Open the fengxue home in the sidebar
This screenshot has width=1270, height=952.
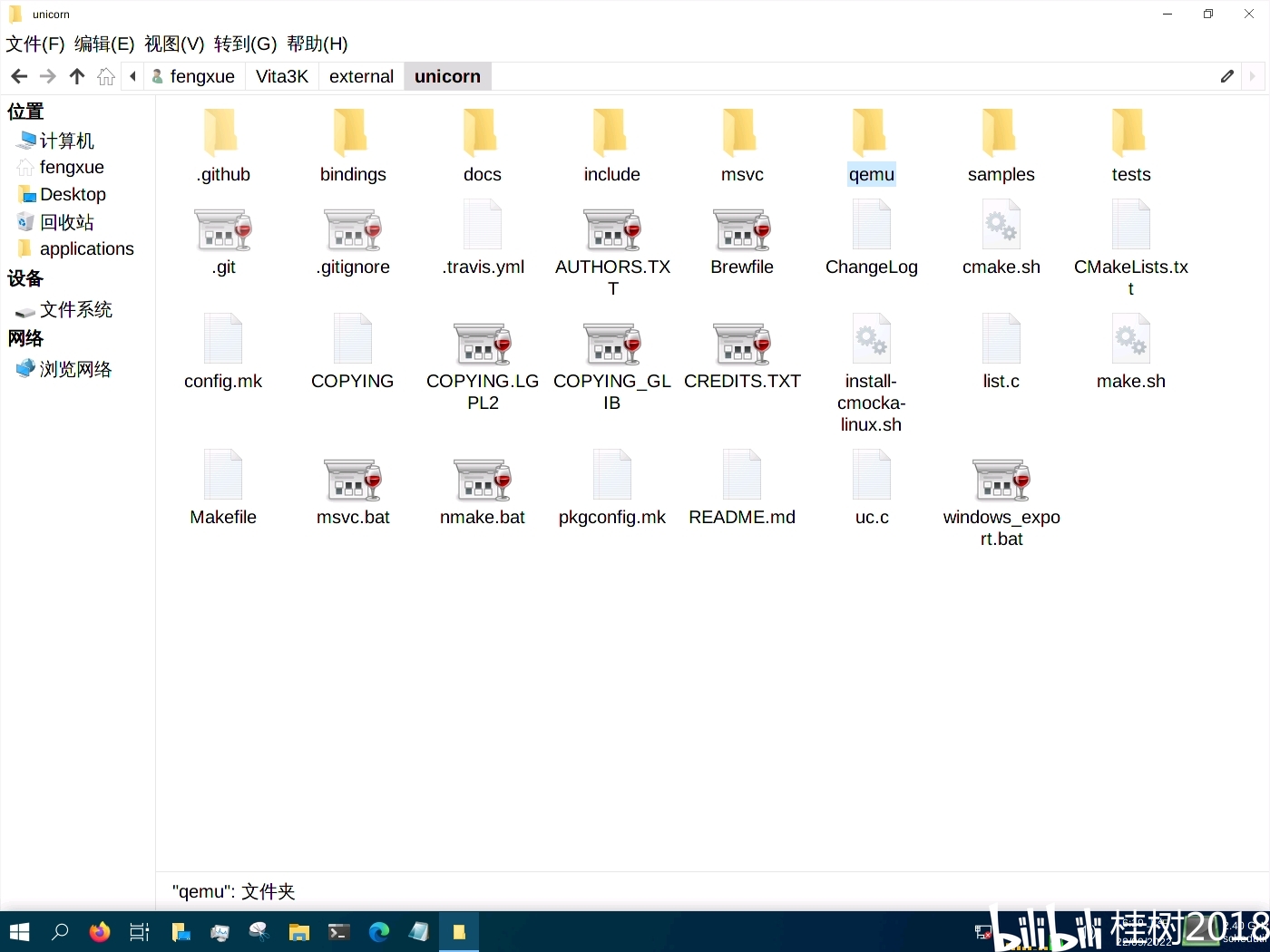61,168
